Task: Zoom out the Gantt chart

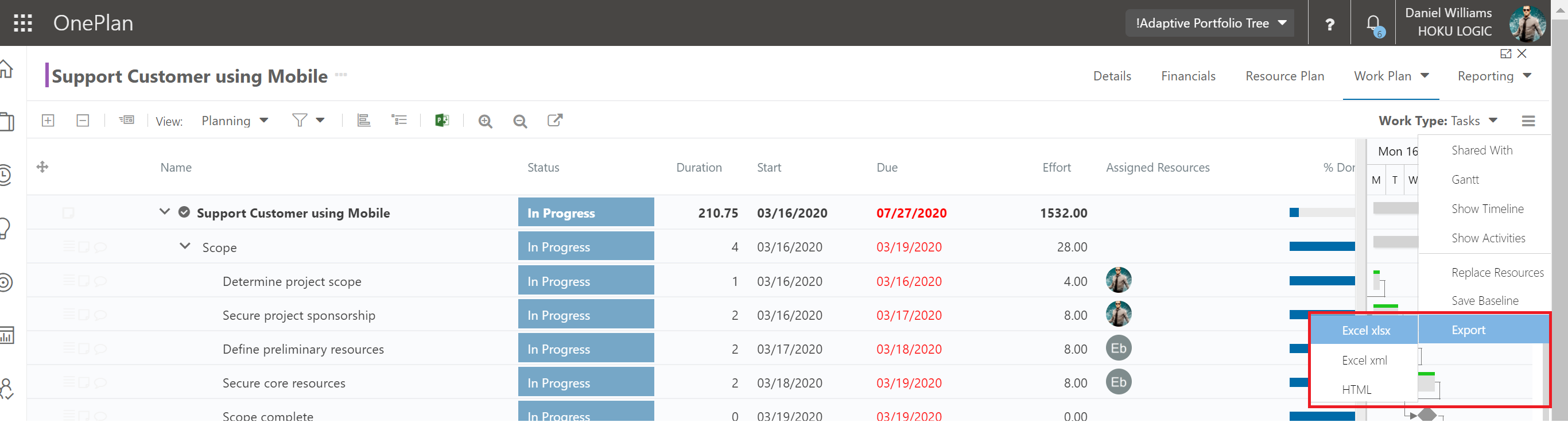Action: 520,121
